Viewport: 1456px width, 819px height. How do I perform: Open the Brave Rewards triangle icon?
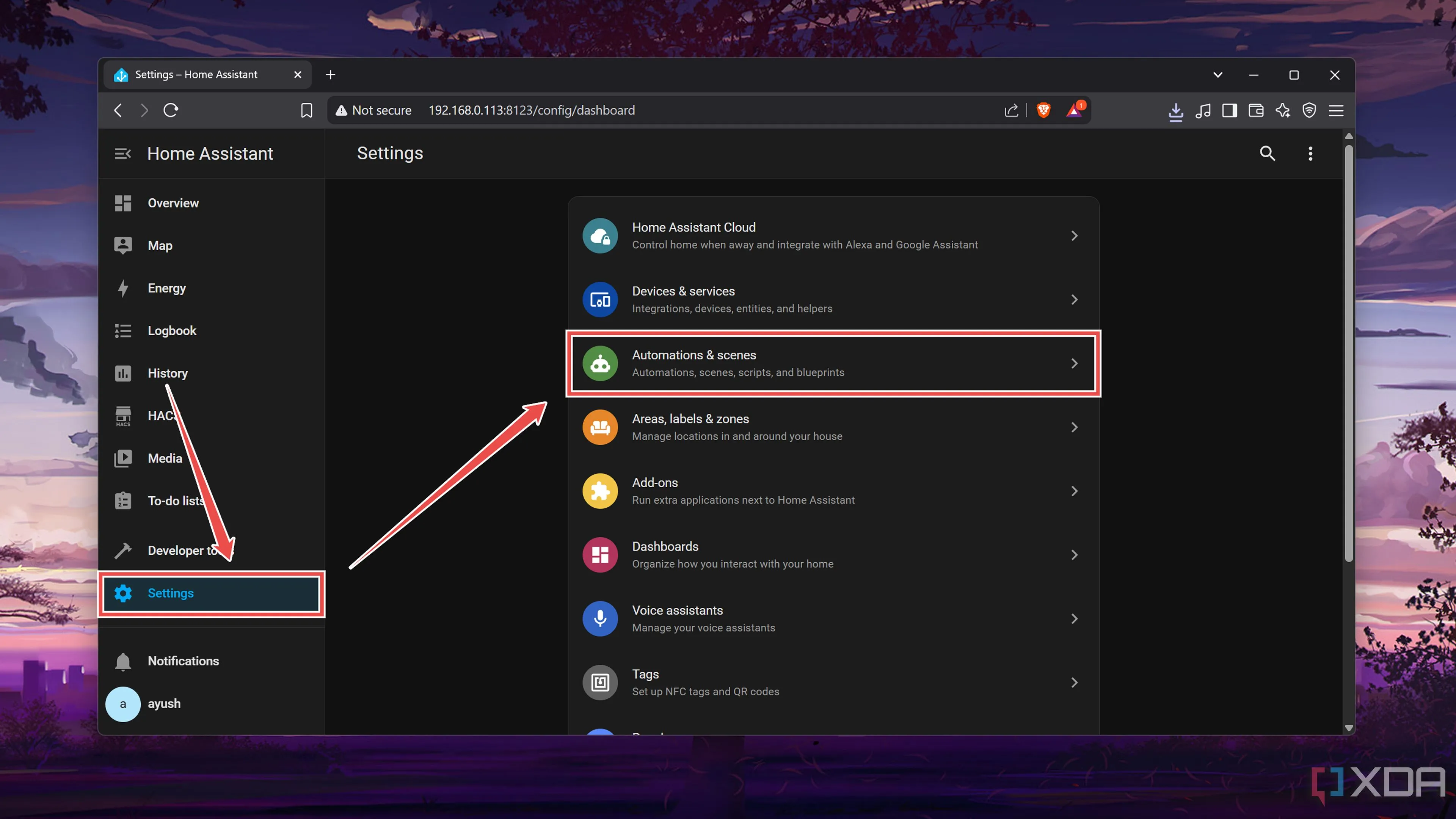[x=1074, y=110]
